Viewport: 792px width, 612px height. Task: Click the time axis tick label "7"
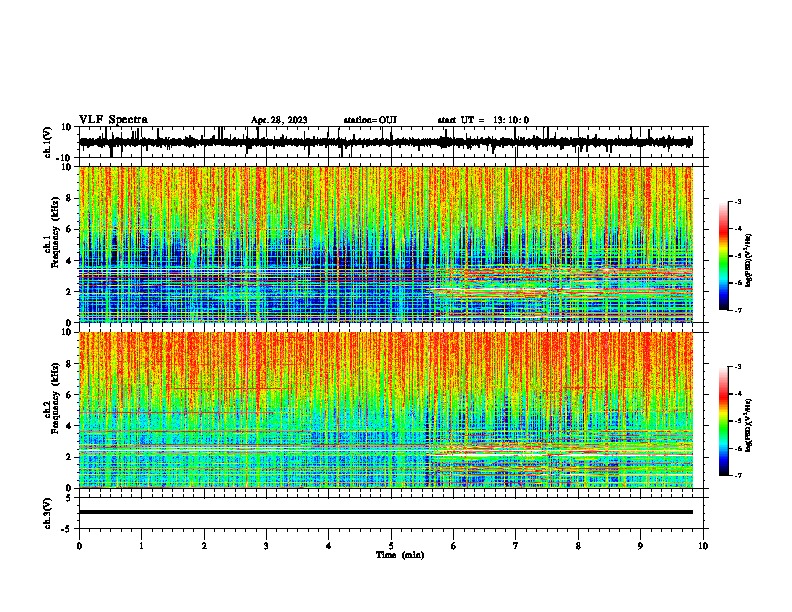tap(516, 545)
